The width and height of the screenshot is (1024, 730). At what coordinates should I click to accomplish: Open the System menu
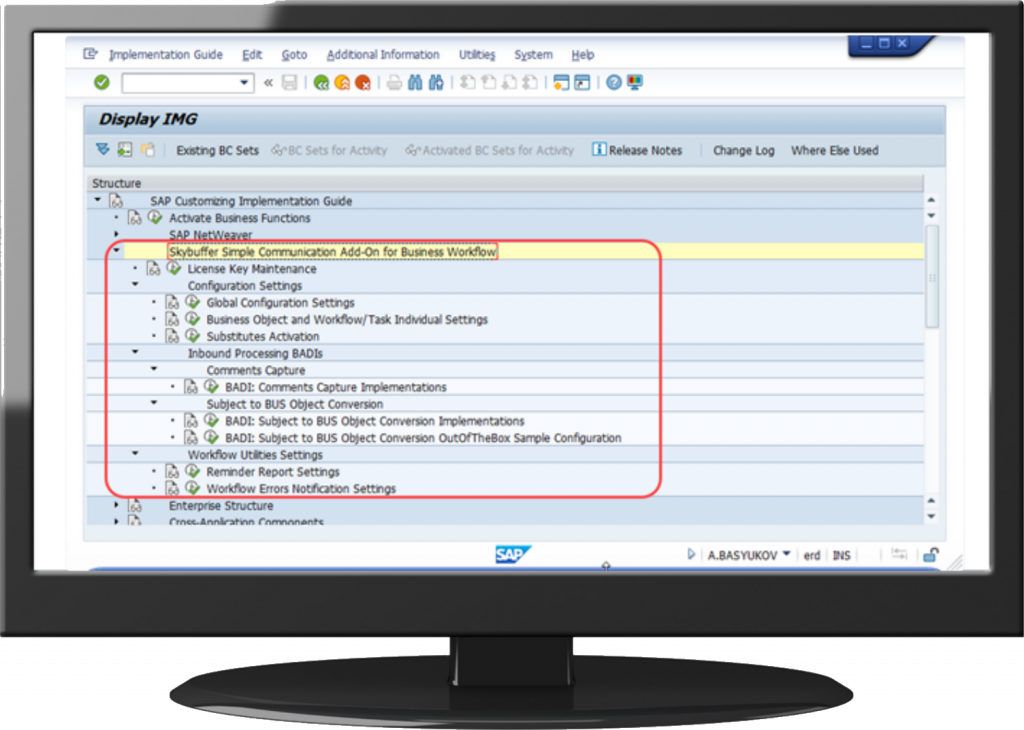coord(534,55)
